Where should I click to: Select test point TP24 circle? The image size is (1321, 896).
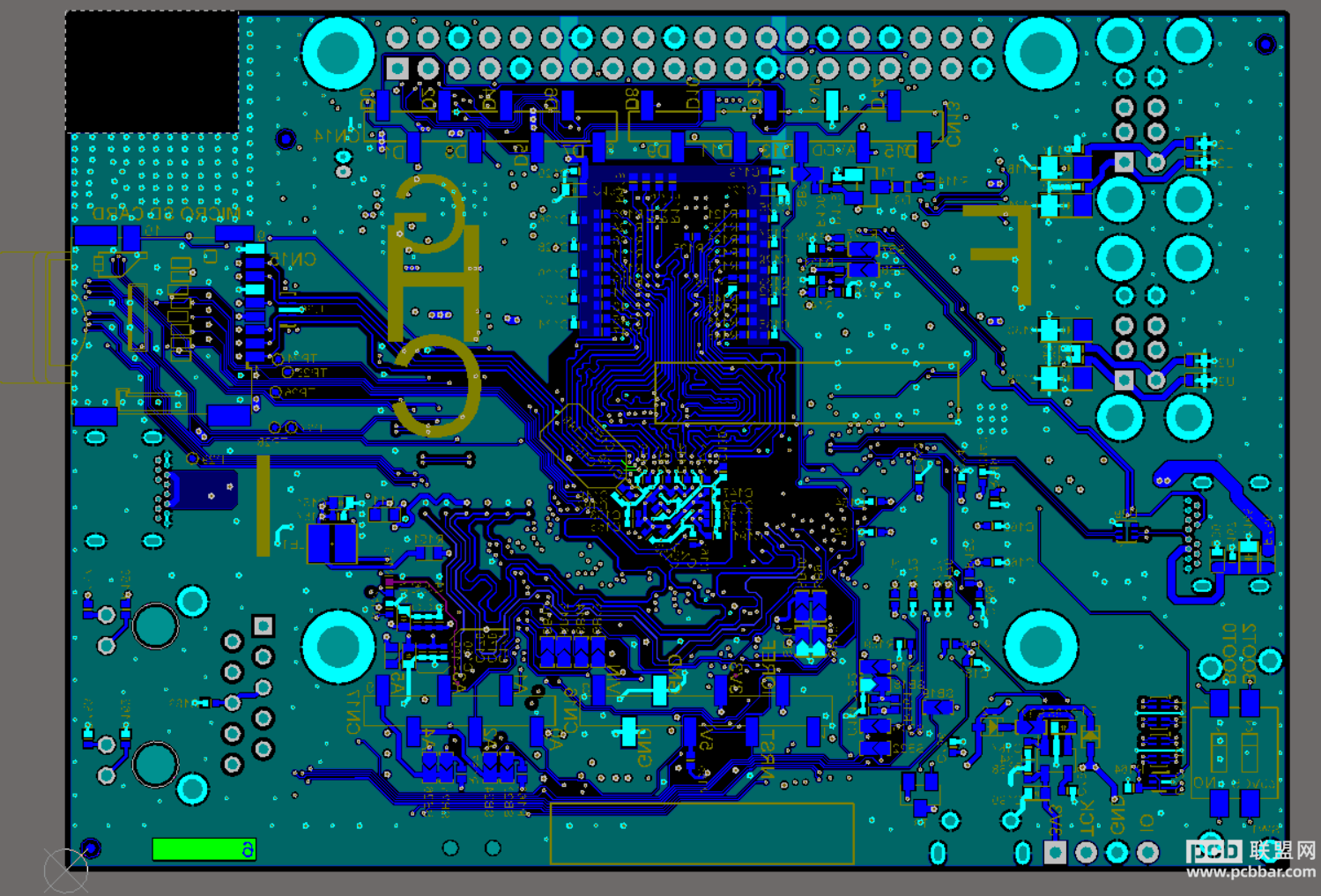tap(278, 359)
